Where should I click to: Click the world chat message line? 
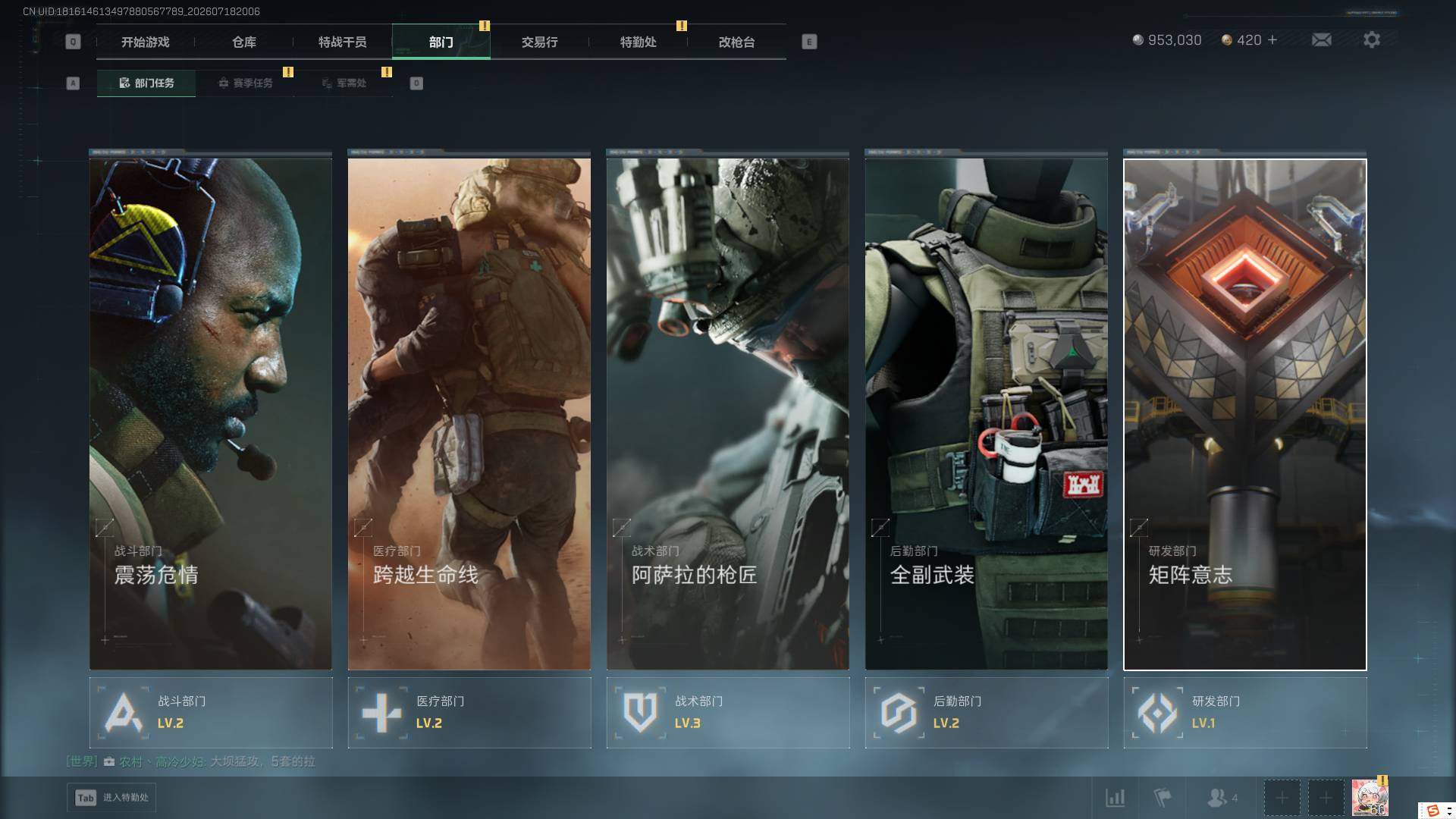tap(190, 761)
